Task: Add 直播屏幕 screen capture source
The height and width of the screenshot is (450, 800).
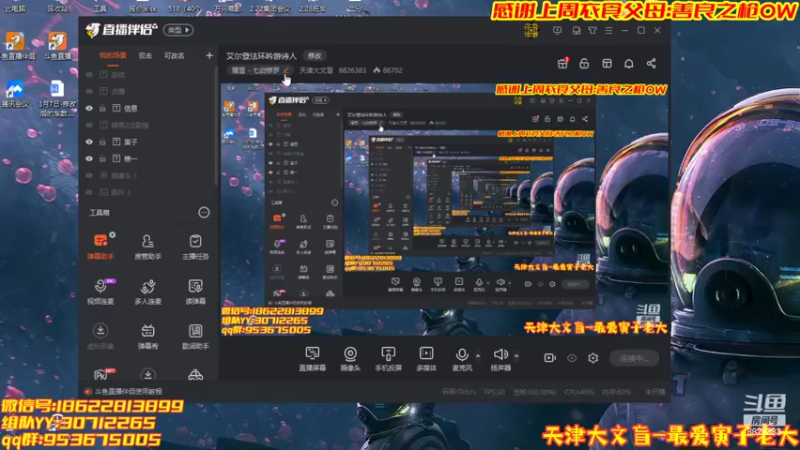Action: point(312,359)
